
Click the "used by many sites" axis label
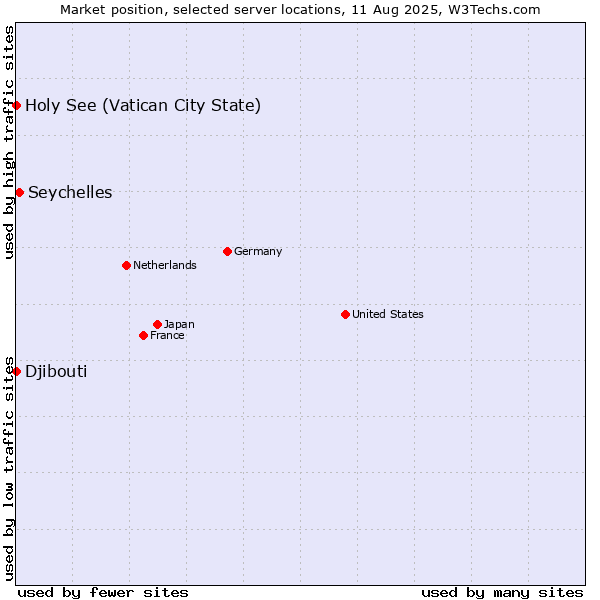502,593
